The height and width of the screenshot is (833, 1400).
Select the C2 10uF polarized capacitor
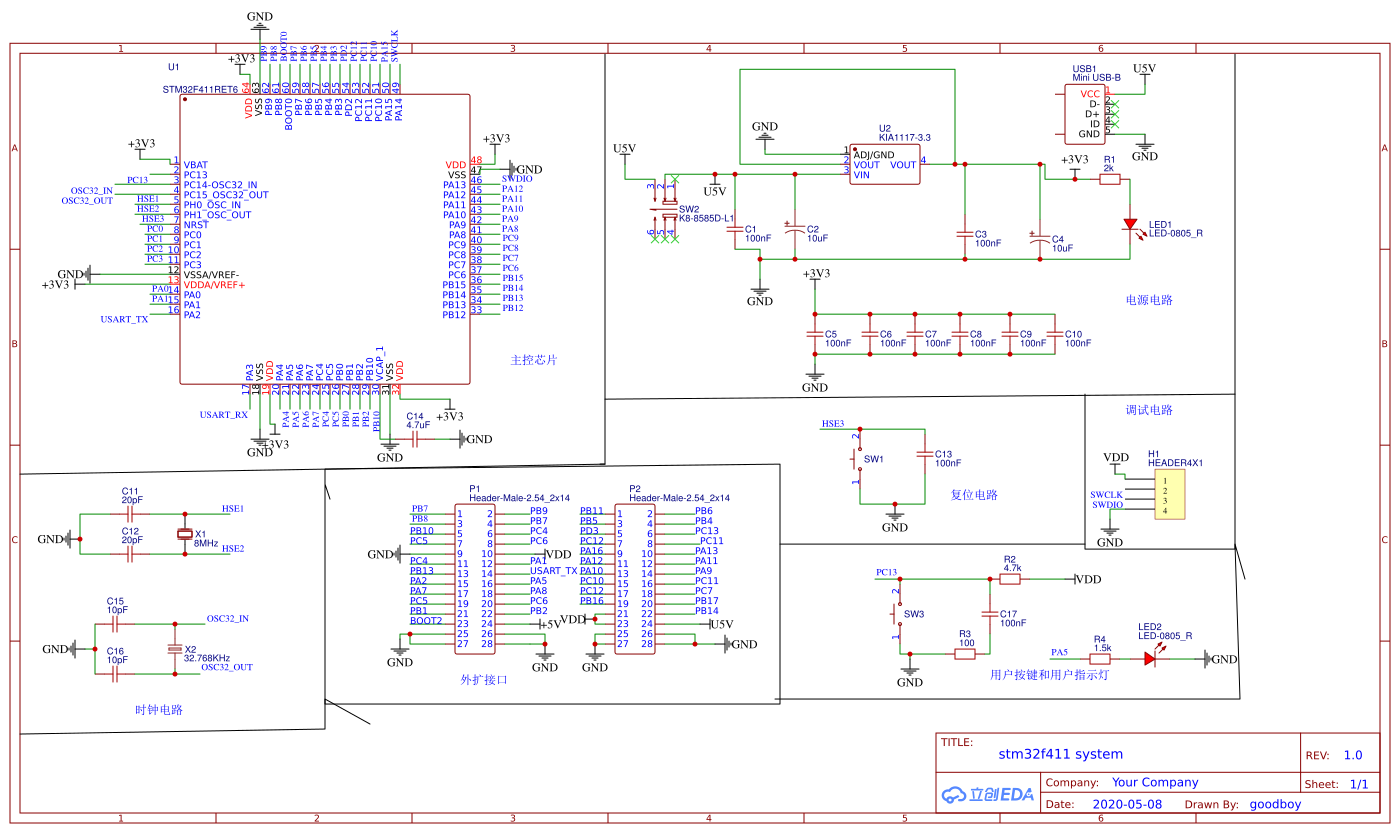pyautogui.click(x=796, y=229)
